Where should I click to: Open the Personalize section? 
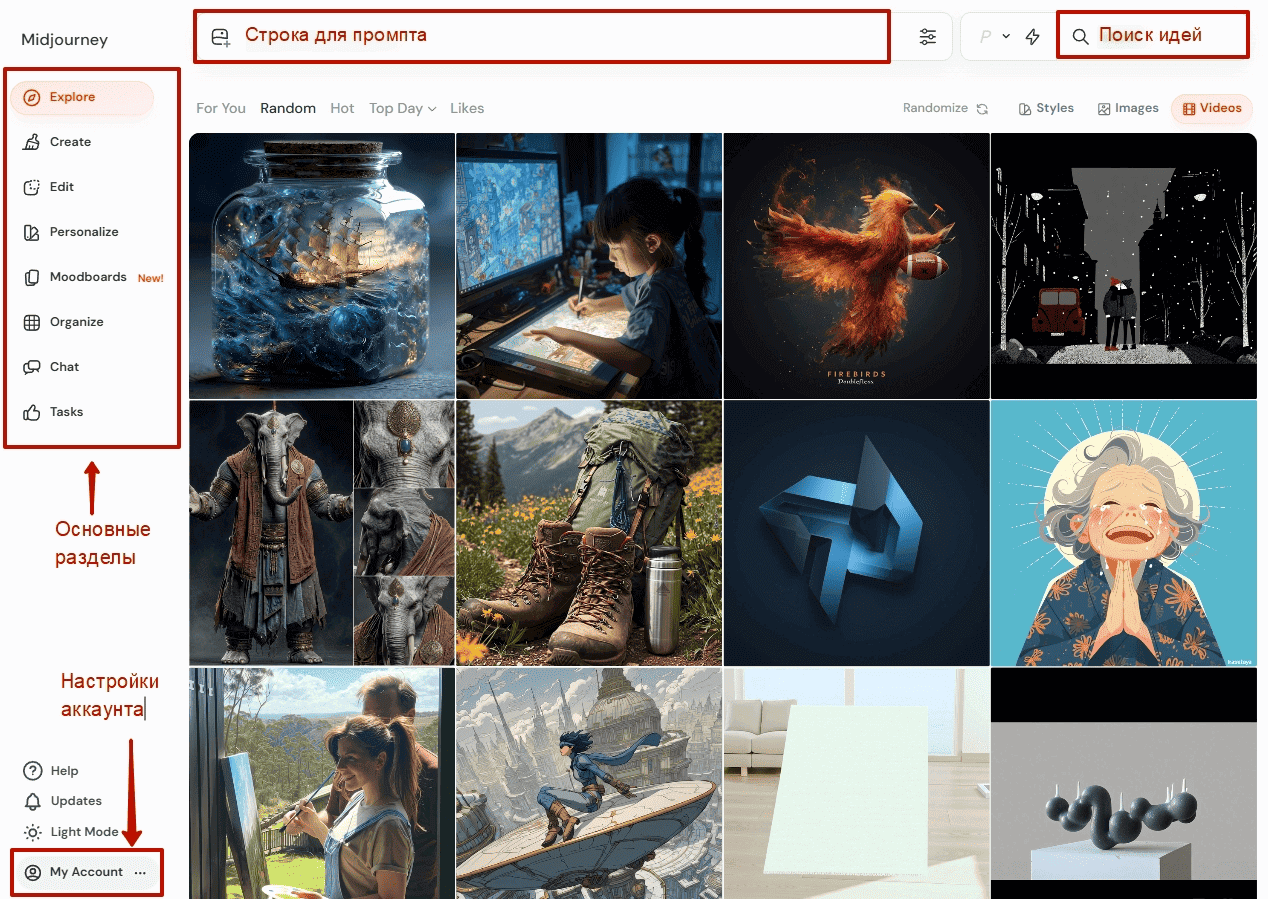[84, 232]
